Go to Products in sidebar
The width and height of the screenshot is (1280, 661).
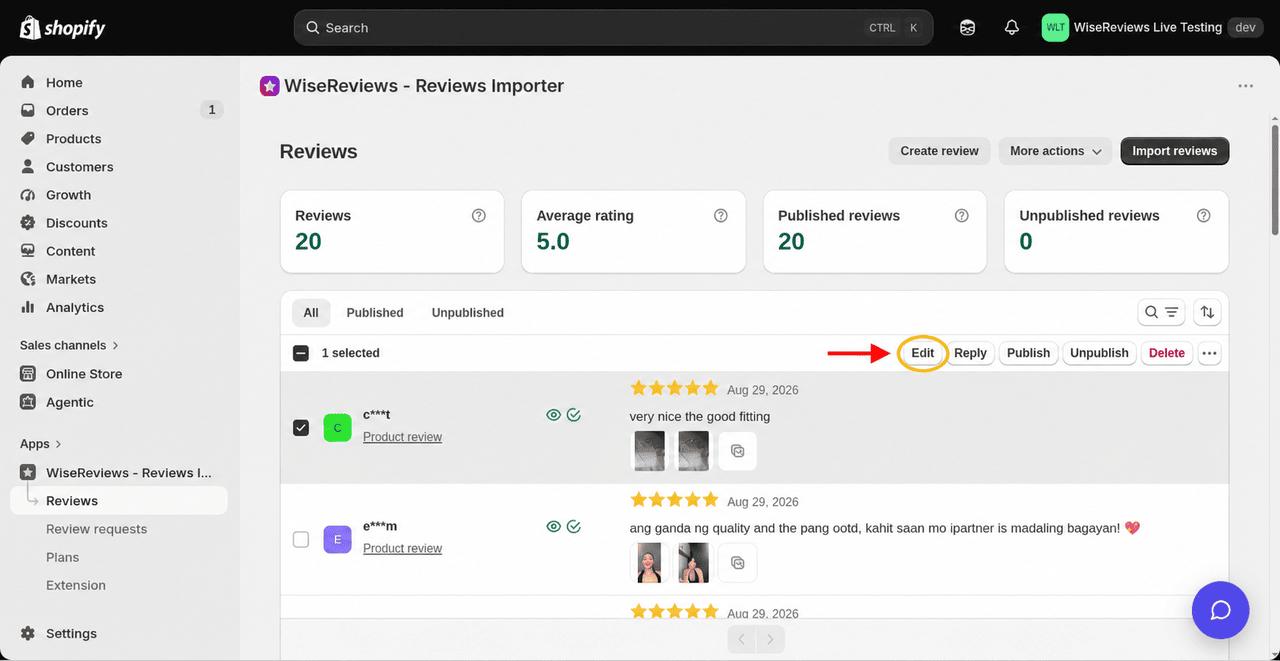[73, 139]
